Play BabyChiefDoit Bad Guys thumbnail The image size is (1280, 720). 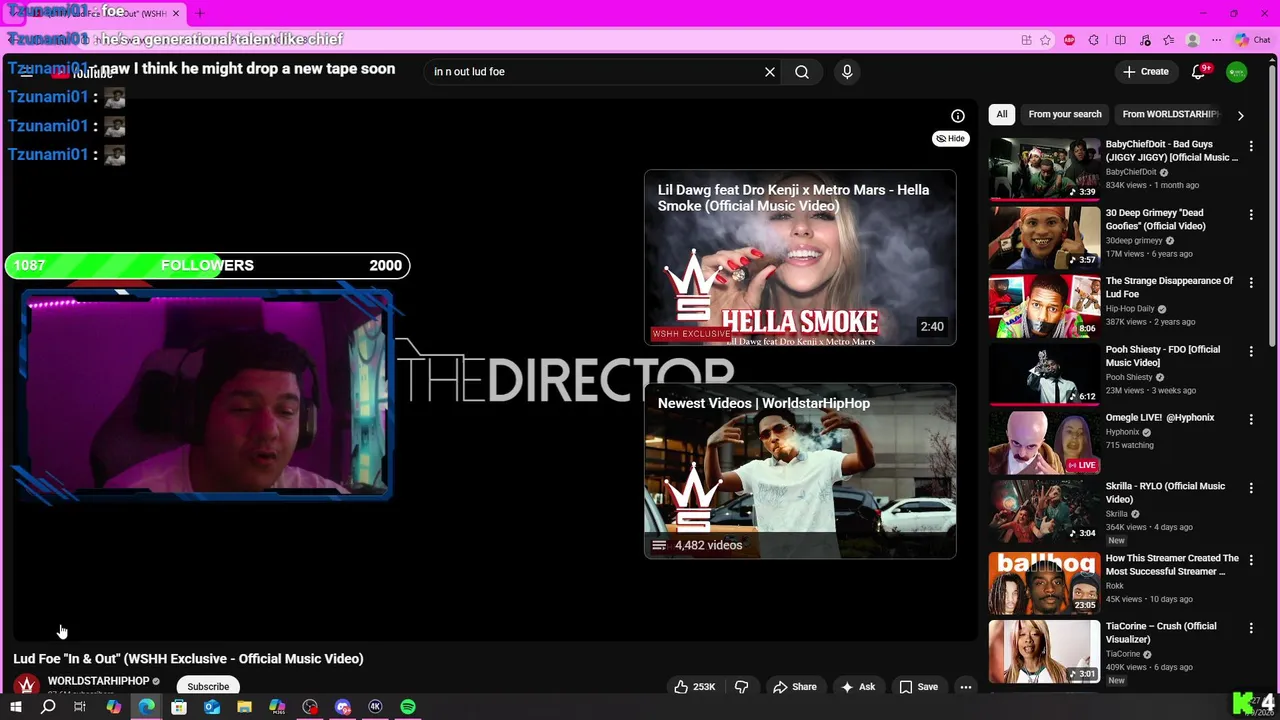tap(1044, 168)
